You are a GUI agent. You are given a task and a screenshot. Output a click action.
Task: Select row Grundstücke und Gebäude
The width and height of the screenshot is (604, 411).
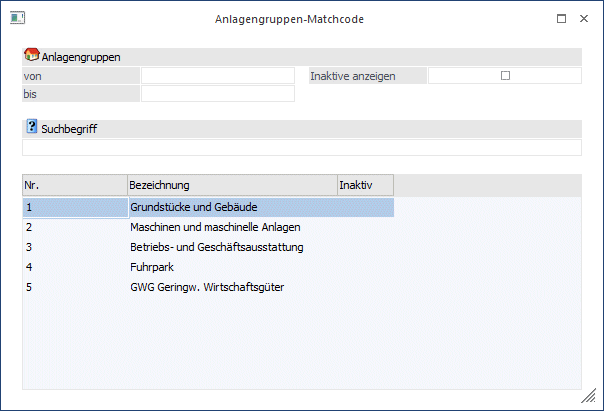coord(195,207)
